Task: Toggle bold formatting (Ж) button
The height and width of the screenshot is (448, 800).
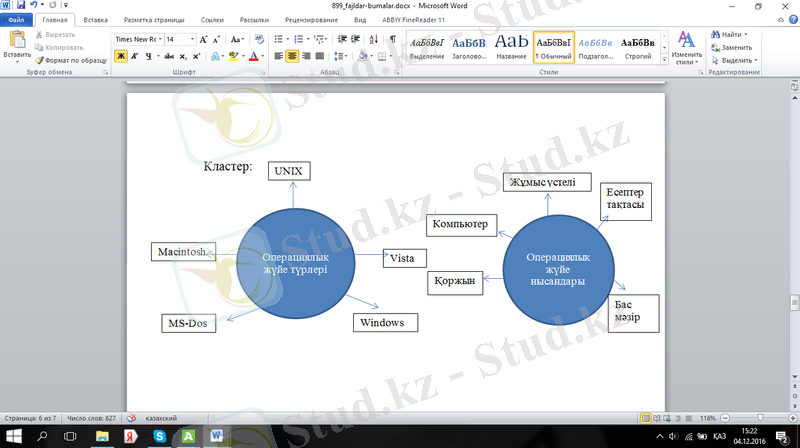Action: (x=120, y=57)
